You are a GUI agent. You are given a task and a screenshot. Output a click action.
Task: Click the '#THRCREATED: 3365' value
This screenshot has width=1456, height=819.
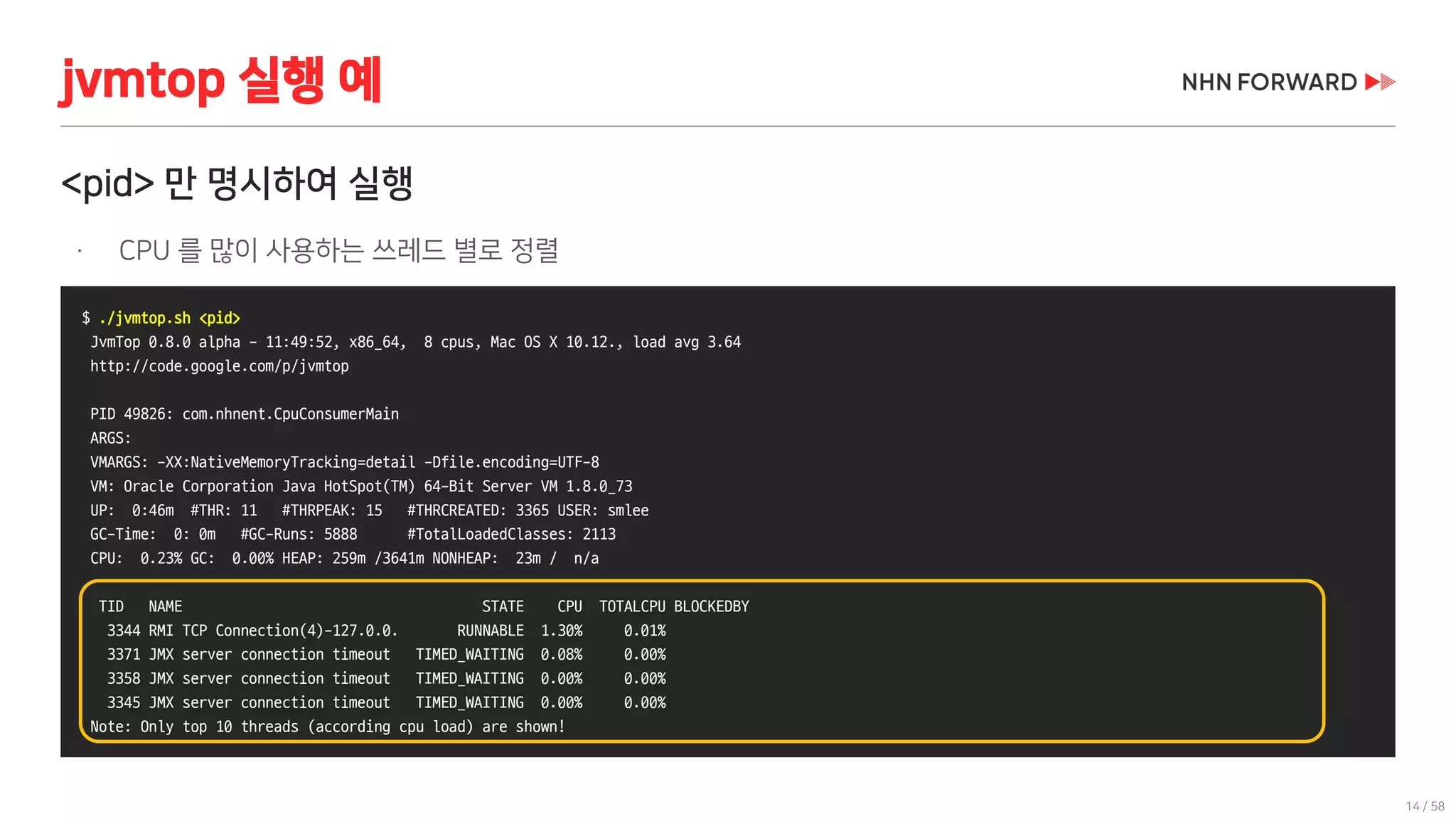point(478,510)
